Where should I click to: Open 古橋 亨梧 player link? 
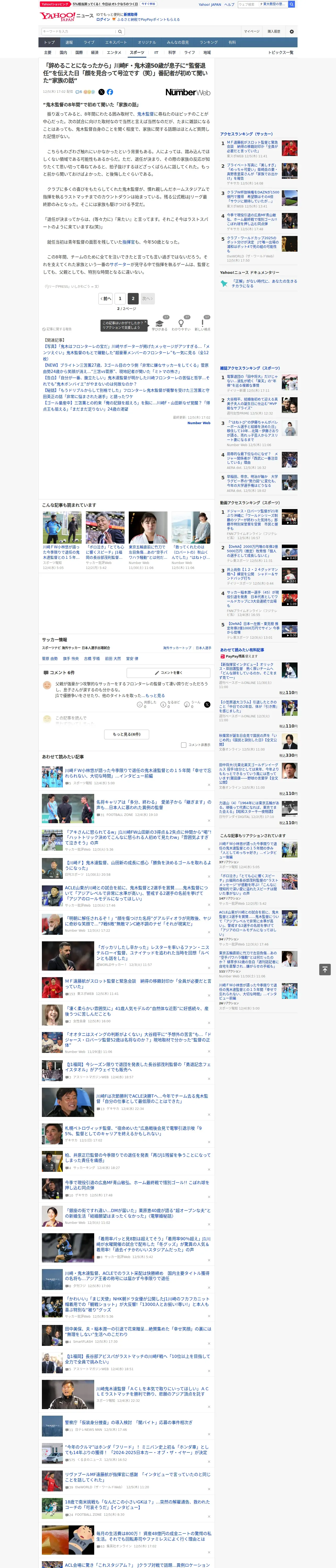(92, 658)
